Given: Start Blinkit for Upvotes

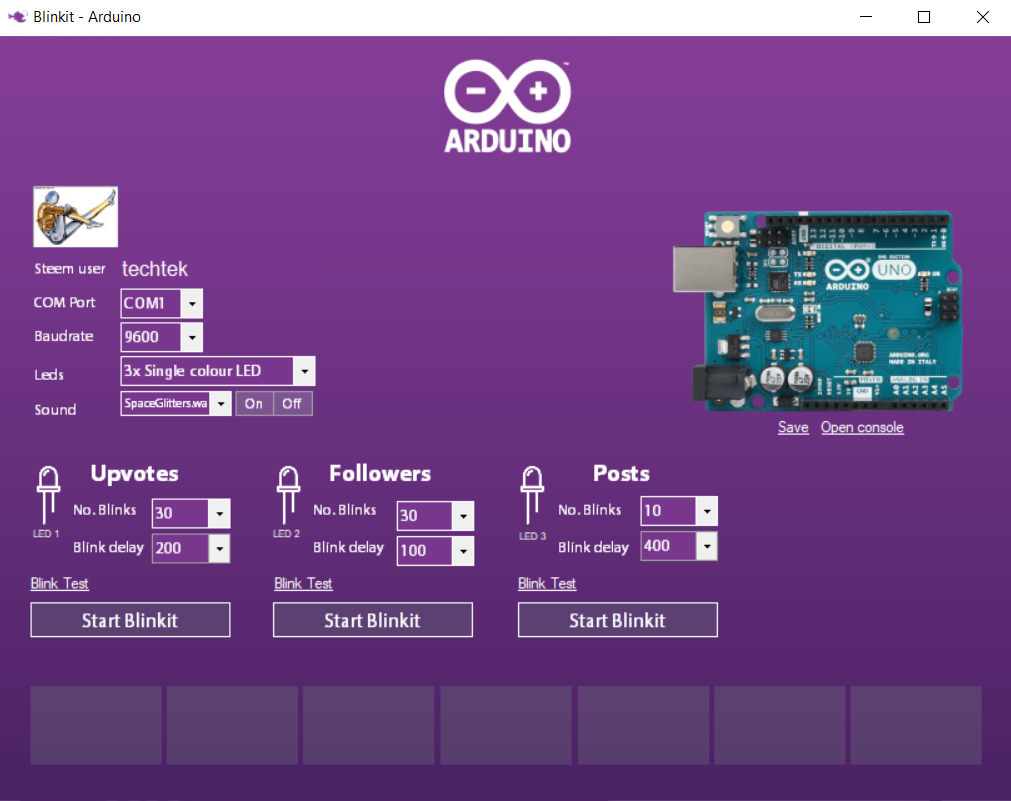Looking at the screenshot, I should (130, 620).
